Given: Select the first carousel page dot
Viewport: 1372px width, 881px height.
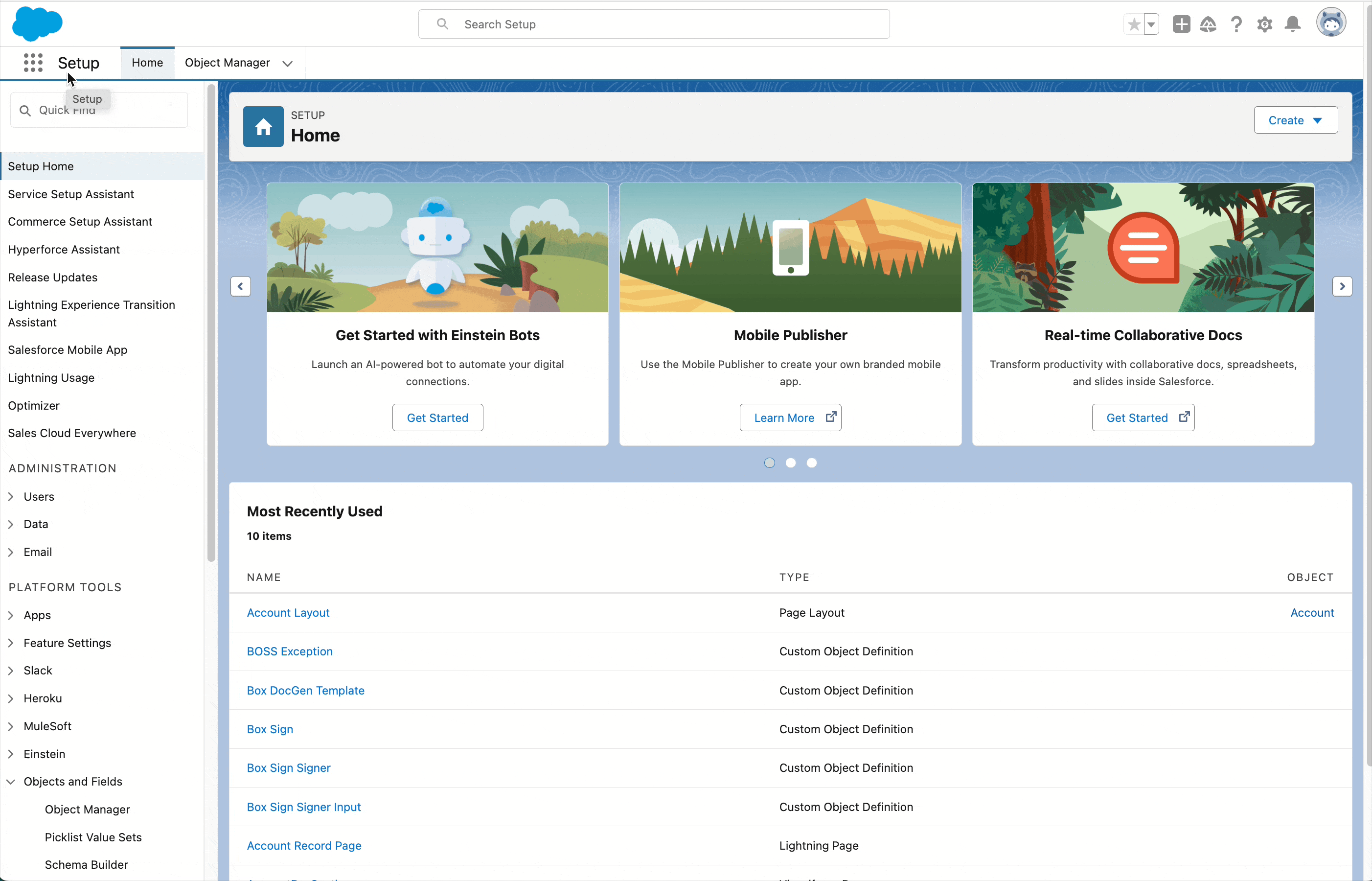Looking at the screenshot, I should coord(769,463).
